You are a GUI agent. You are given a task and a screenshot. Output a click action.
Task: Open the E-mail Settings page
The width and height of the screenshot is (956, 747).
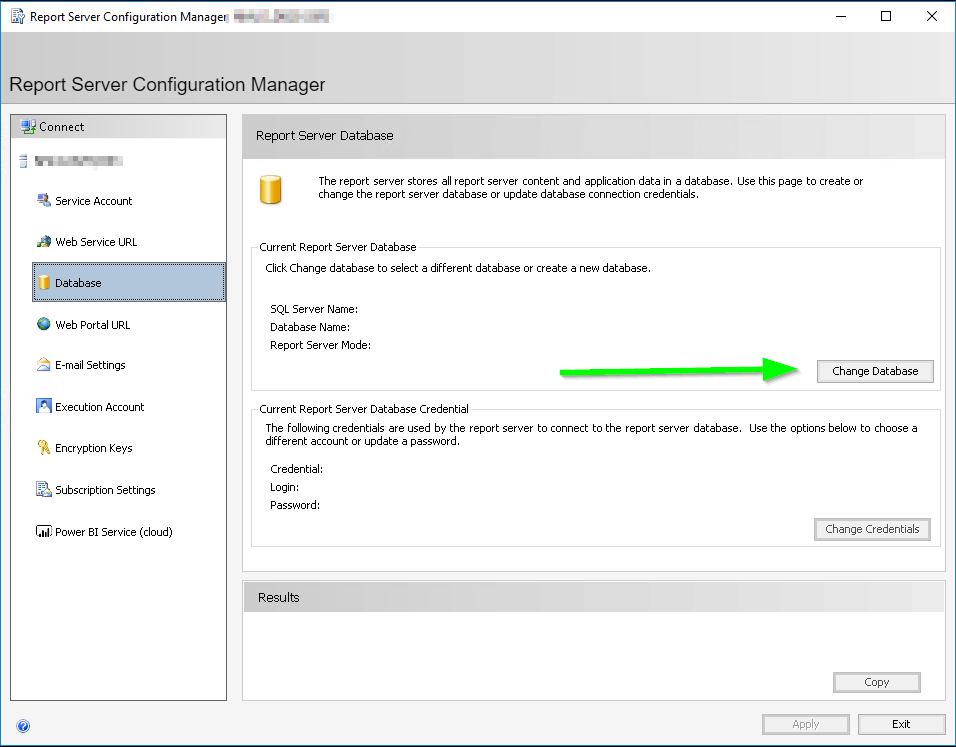[x=90, y=365]
